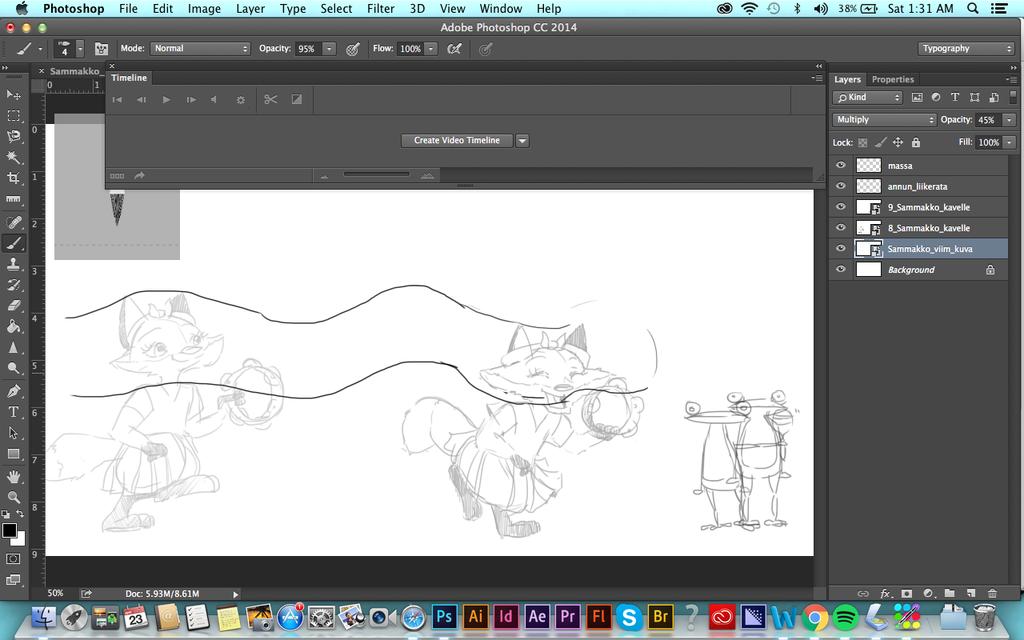
Task: Select the Pen tool
Action: pos(13,391)
